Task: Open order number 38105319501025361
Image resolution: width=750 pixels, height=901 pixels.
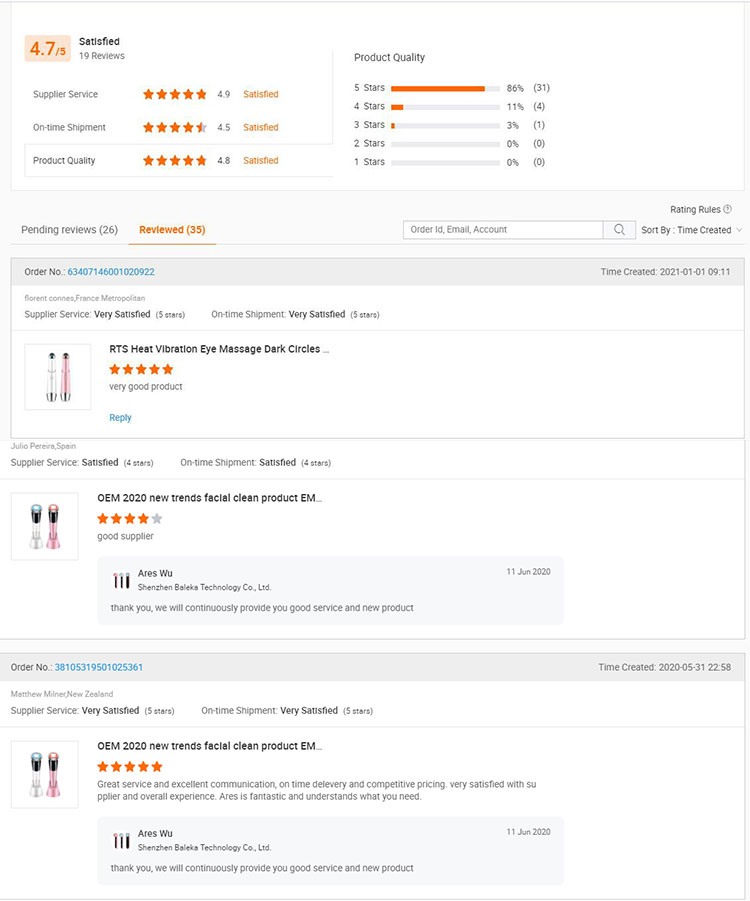Action: pyautogui.click(x=99, y=667)
